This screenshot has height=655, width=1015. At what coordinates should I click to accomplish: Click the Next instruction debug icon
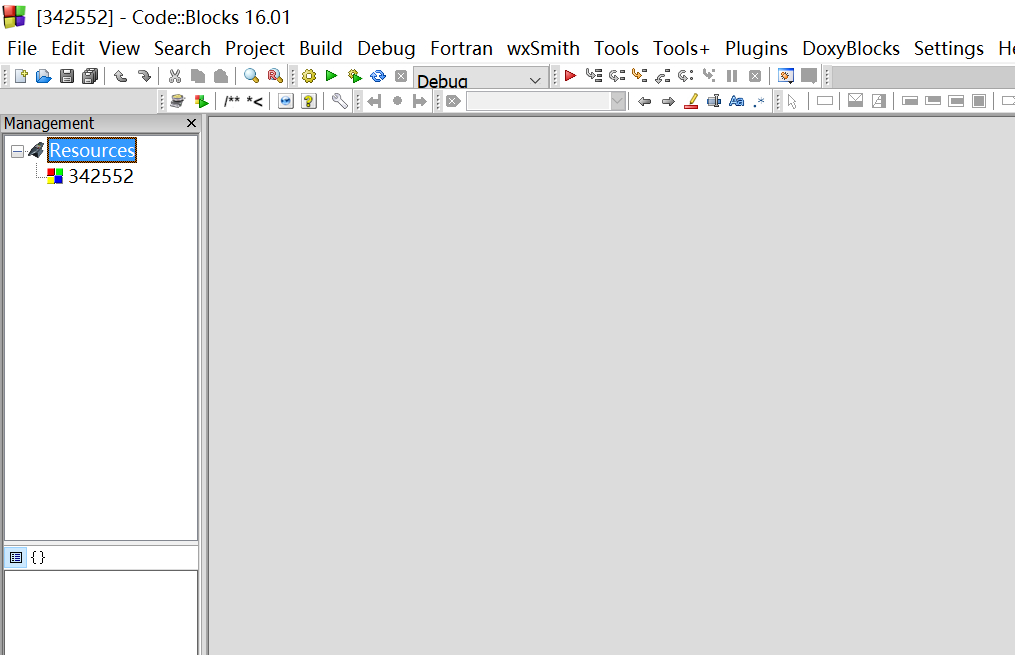[686, 76]
